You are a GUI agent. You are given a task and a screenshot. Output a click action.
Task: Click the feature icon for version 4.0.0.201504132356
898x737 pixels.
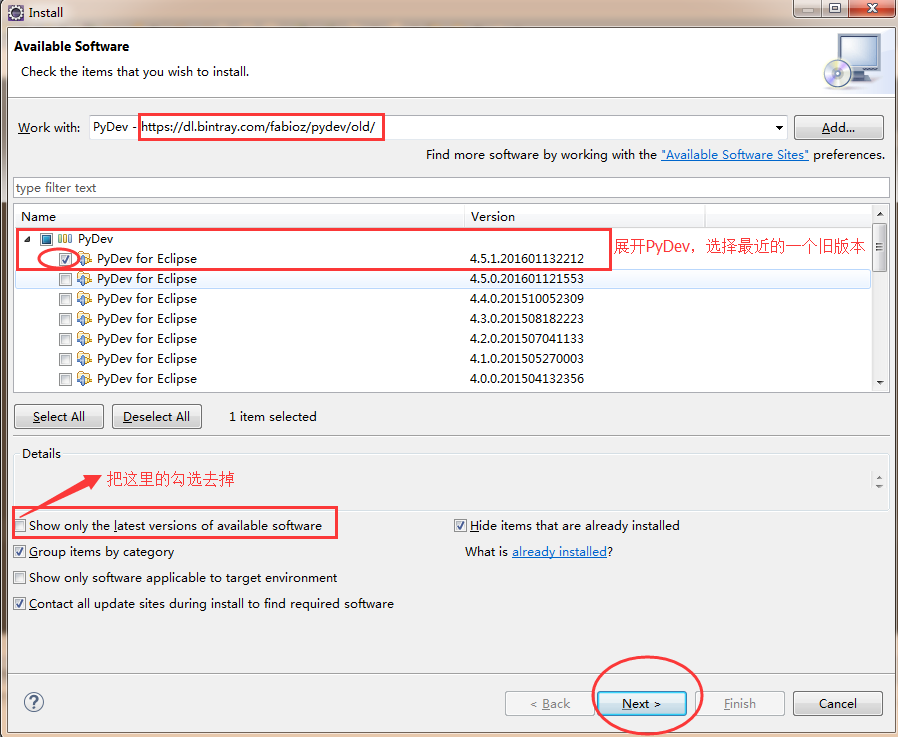pyautogui.click(x=84, y=379)
